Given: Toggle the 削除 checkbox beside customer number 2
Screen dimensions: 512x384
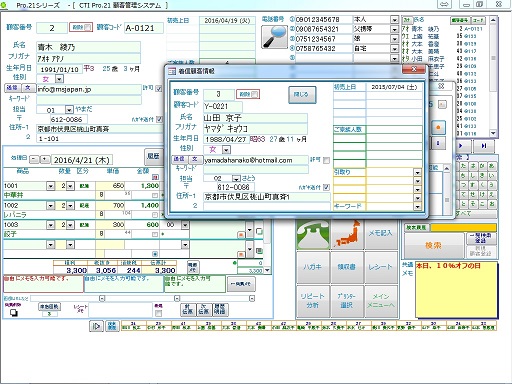Looking at the screenshot, I should 87,28.
